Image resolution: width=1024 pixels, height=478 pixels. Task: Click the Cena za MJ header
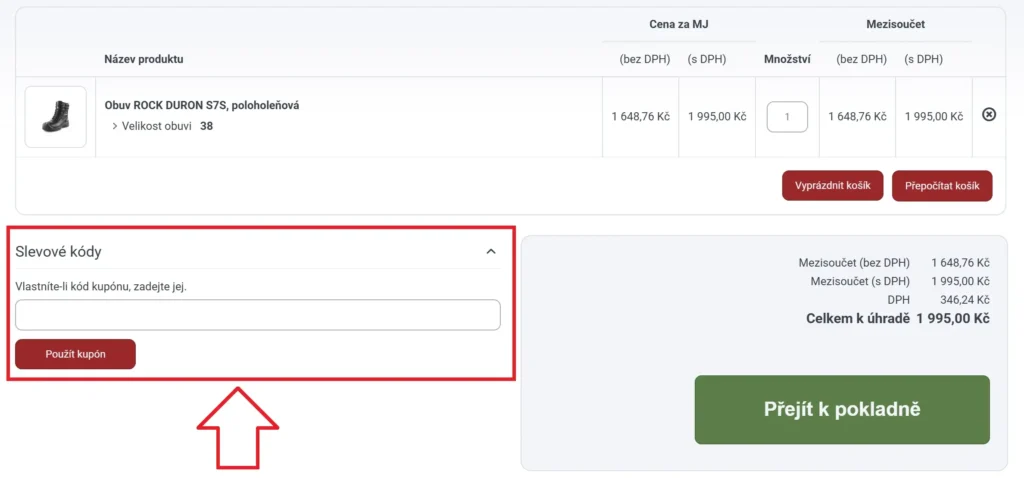click(x=679, y=25)
